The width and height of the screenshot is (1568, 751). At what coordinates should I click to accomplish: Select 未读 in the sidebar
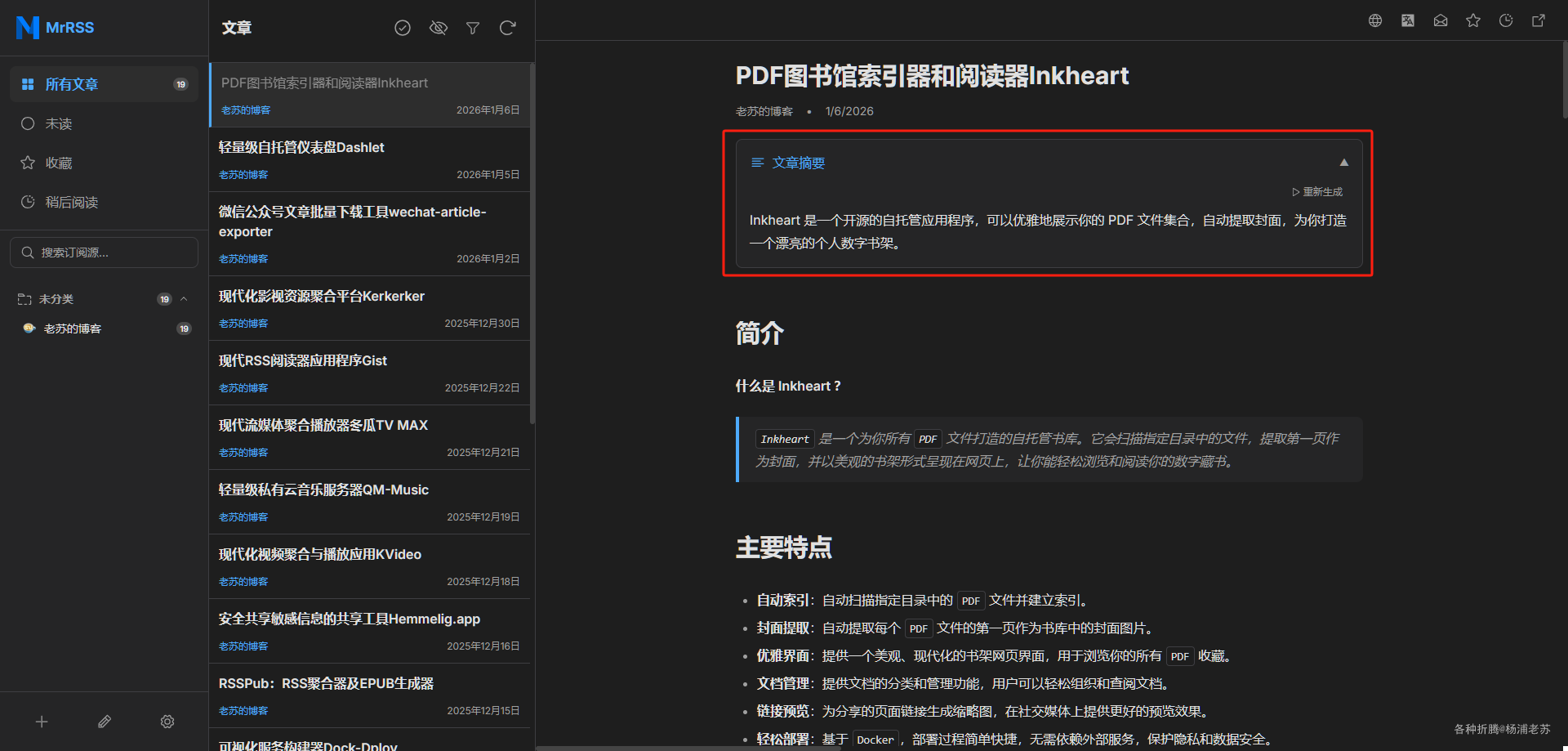point(104,123)
